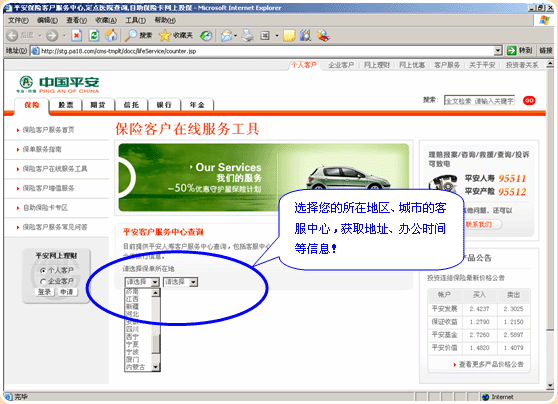Viewport: 558px width, 404px height.
Task: Click the IE Stop toolbar icon
Action: point(76,35)
